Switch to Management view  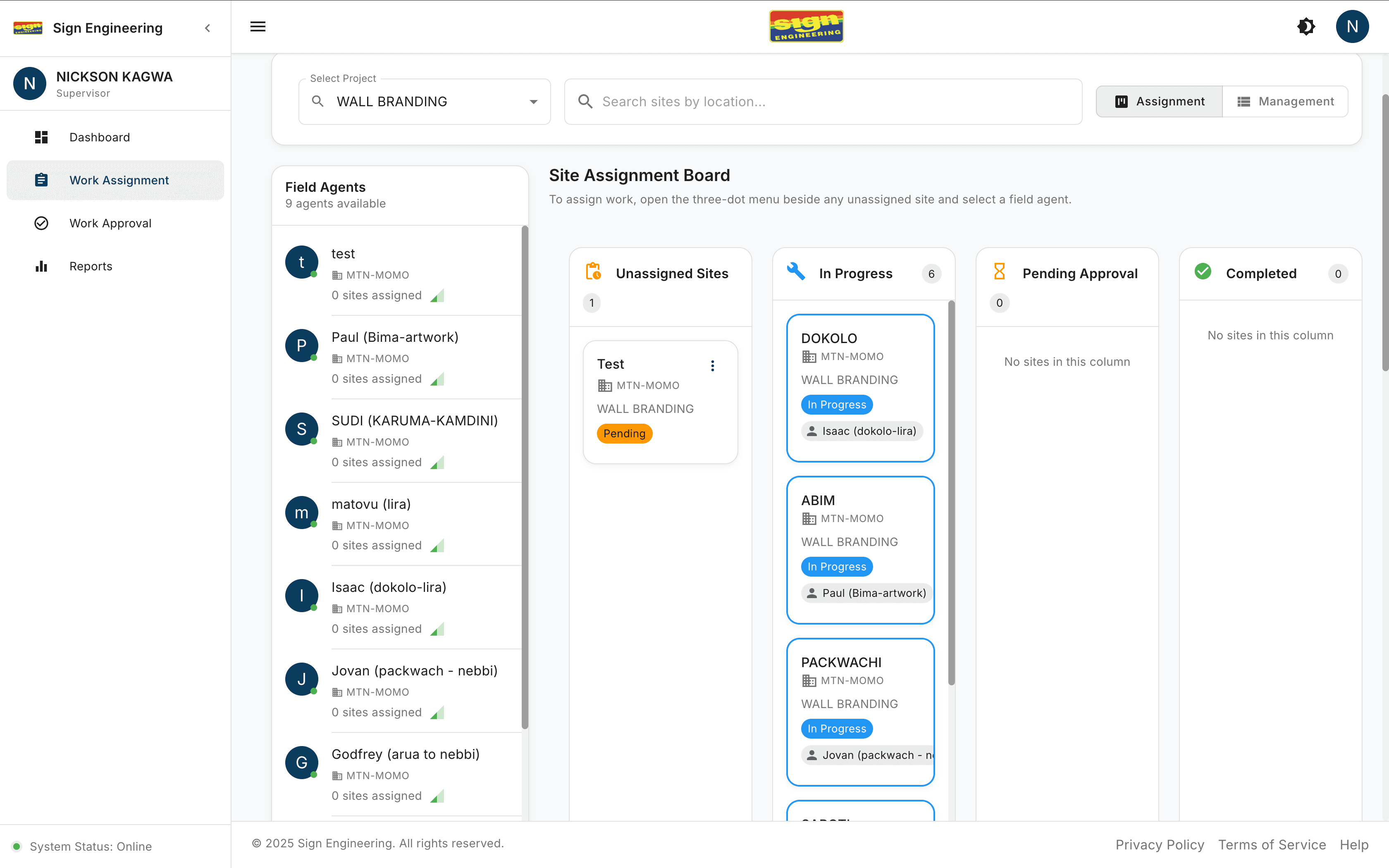click(1285, 102)
